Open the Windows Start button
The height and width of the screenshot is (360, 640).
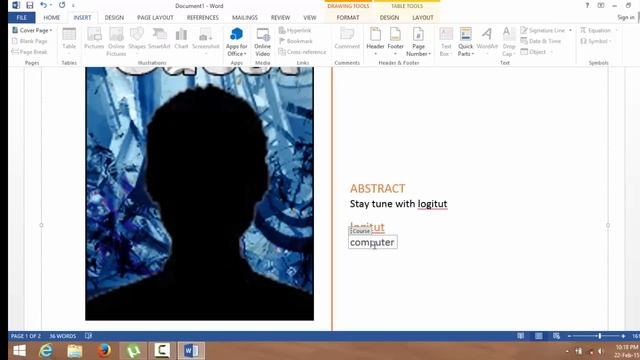click(x=19, y=351)
